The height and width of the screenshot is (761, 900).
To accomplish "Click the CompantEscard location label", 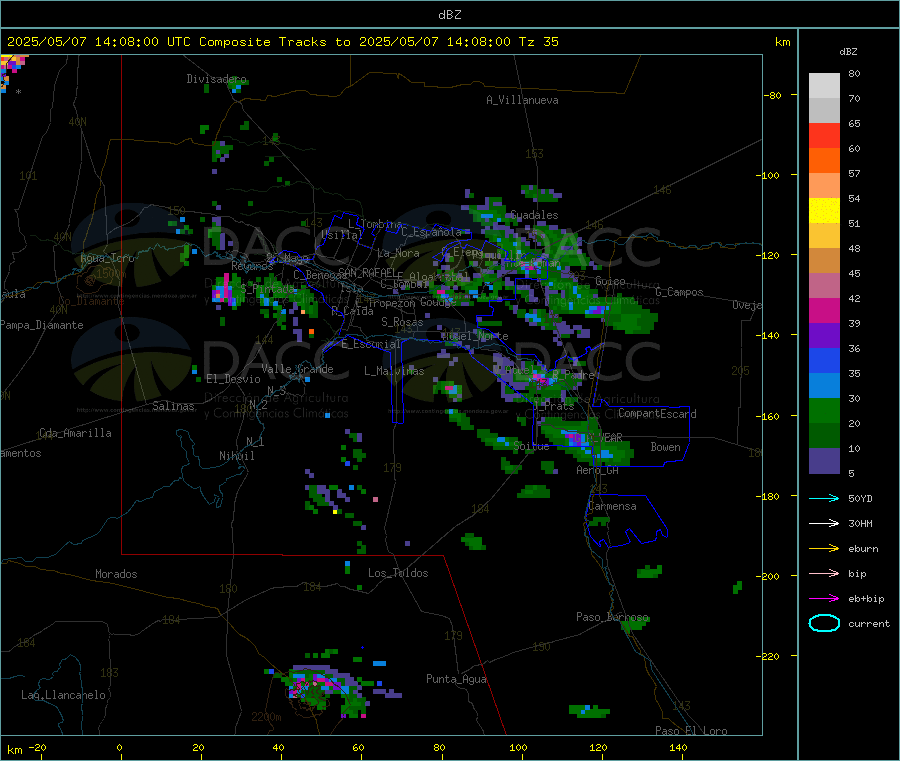I will 657,414.
